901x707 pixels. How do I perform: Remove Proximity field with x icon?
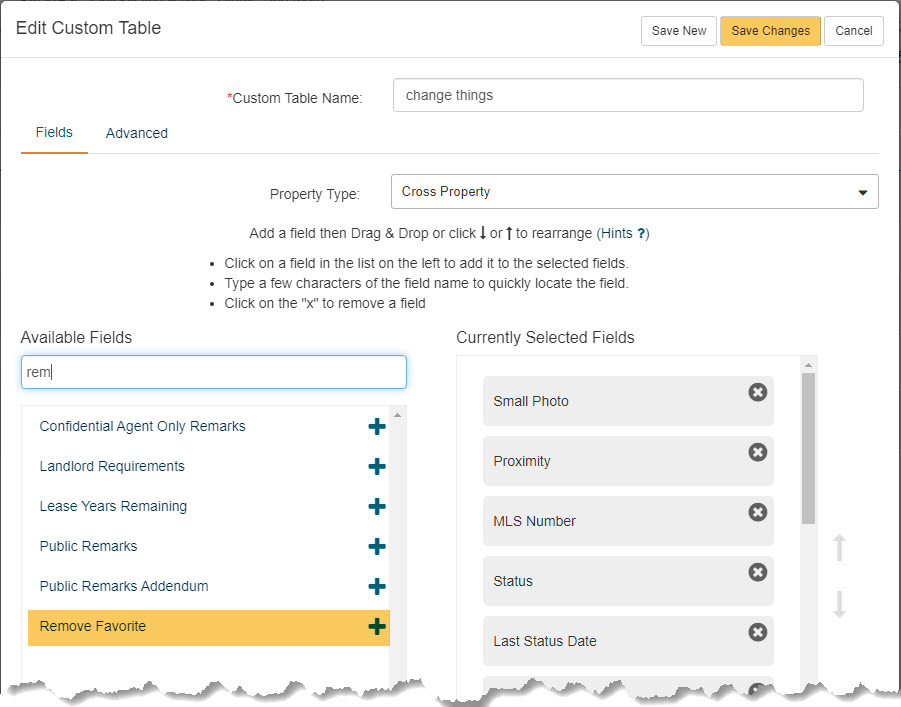tap(757, 452)
